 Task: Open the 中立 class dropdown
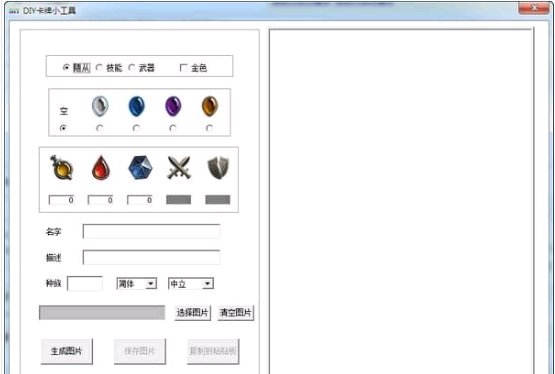[191, 284]
